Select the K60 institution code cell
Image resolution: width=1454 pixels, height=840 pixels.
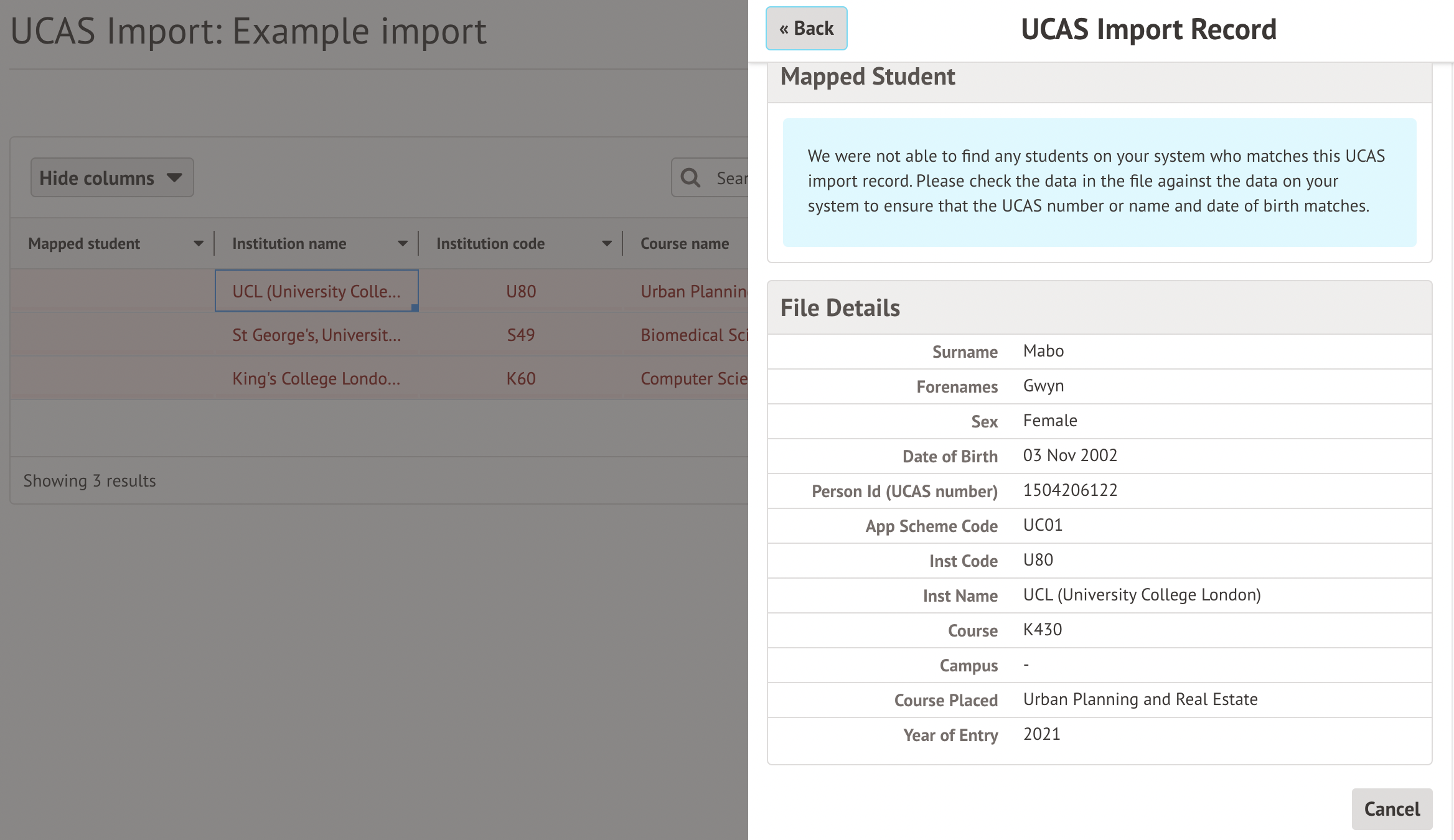point(520,378)
